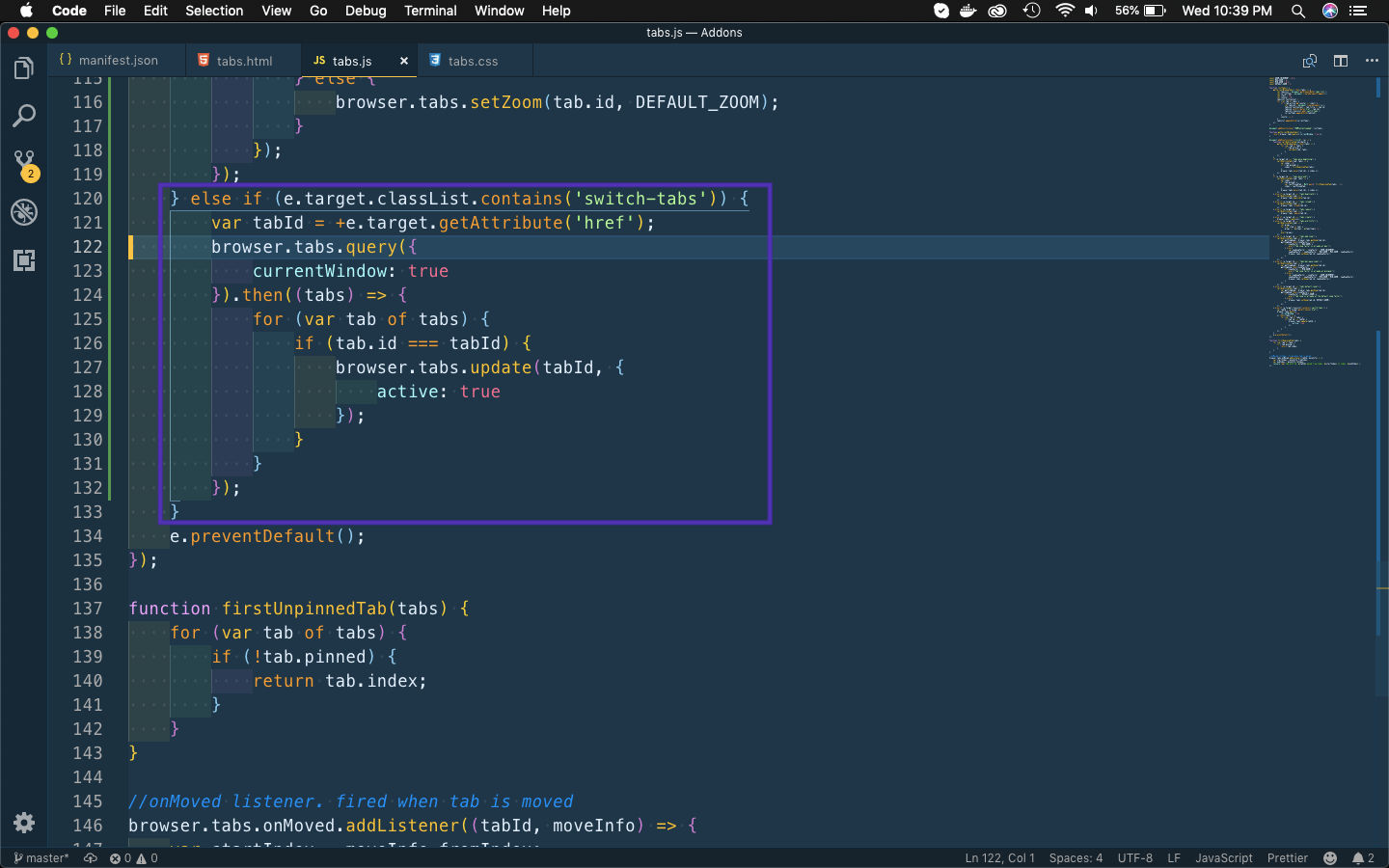Click on 'function firstUnpinnedTab(tabs)' code line
The image size is (1389, 868).
299,609
